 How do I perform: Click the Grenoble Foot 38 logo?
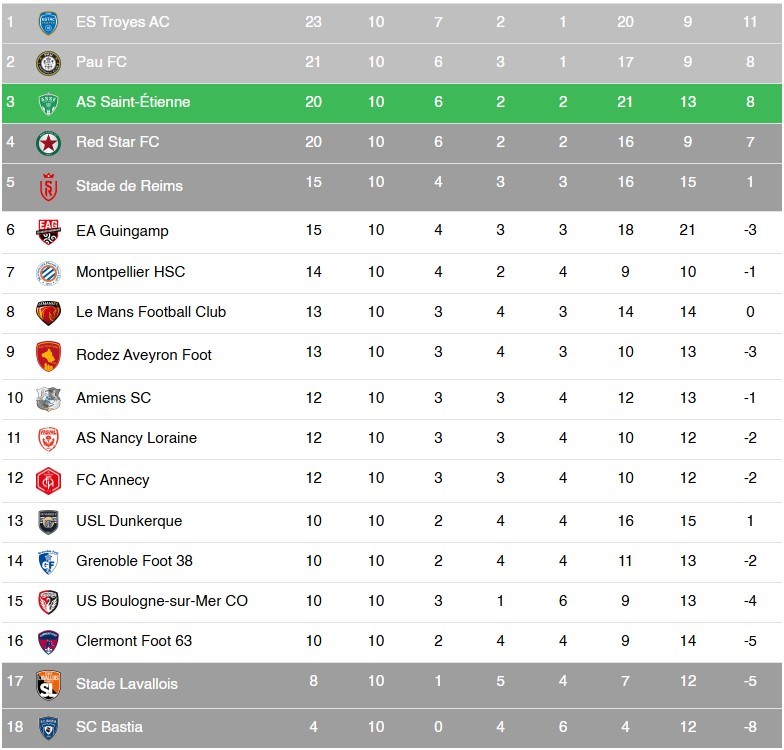coord(48,561)
